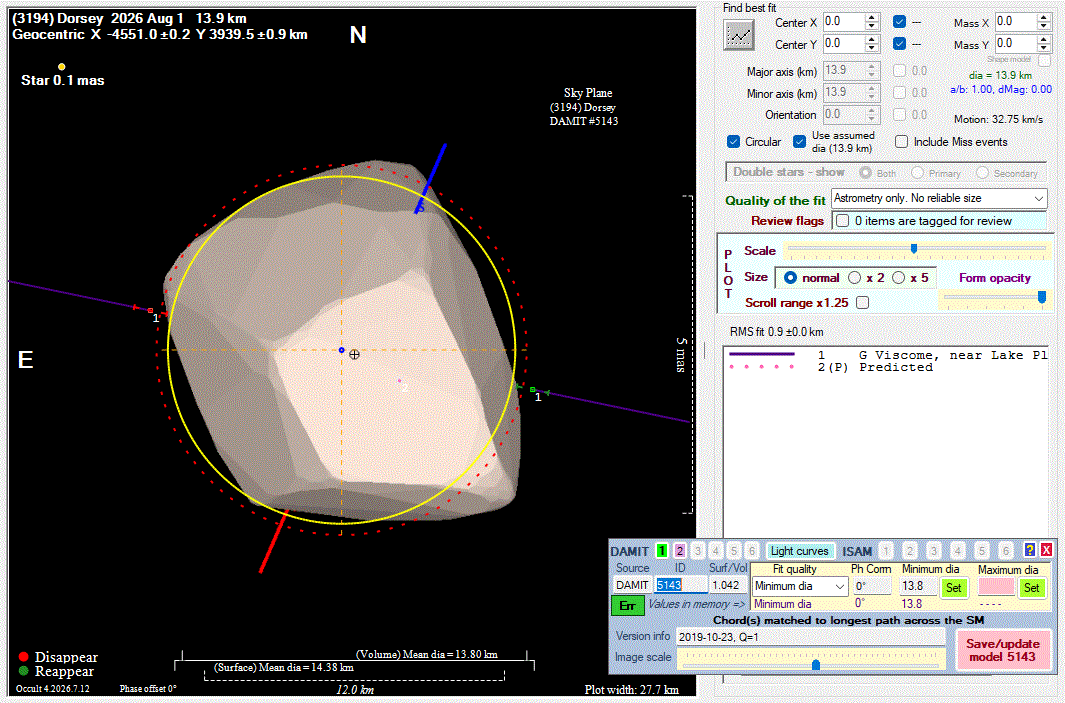Open the Light curves tab

pyautogui.click(x=799, y=551)
